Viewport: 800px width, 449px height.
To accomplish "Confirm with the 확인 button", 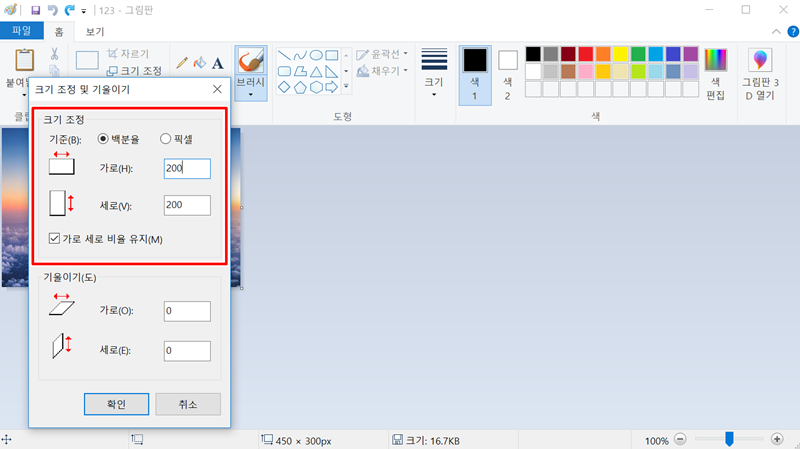I will pos(116,404).
